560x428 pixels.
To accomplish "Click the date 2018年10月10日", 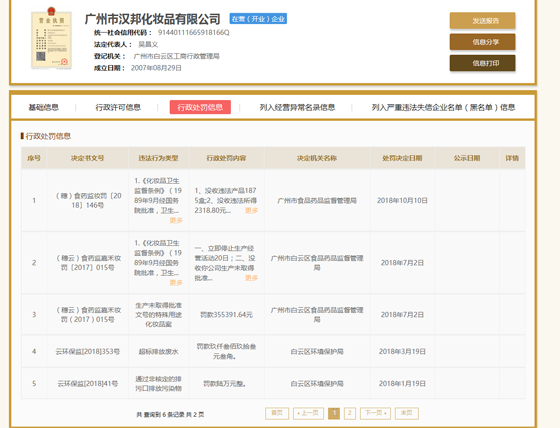I will tap(402, 200).
